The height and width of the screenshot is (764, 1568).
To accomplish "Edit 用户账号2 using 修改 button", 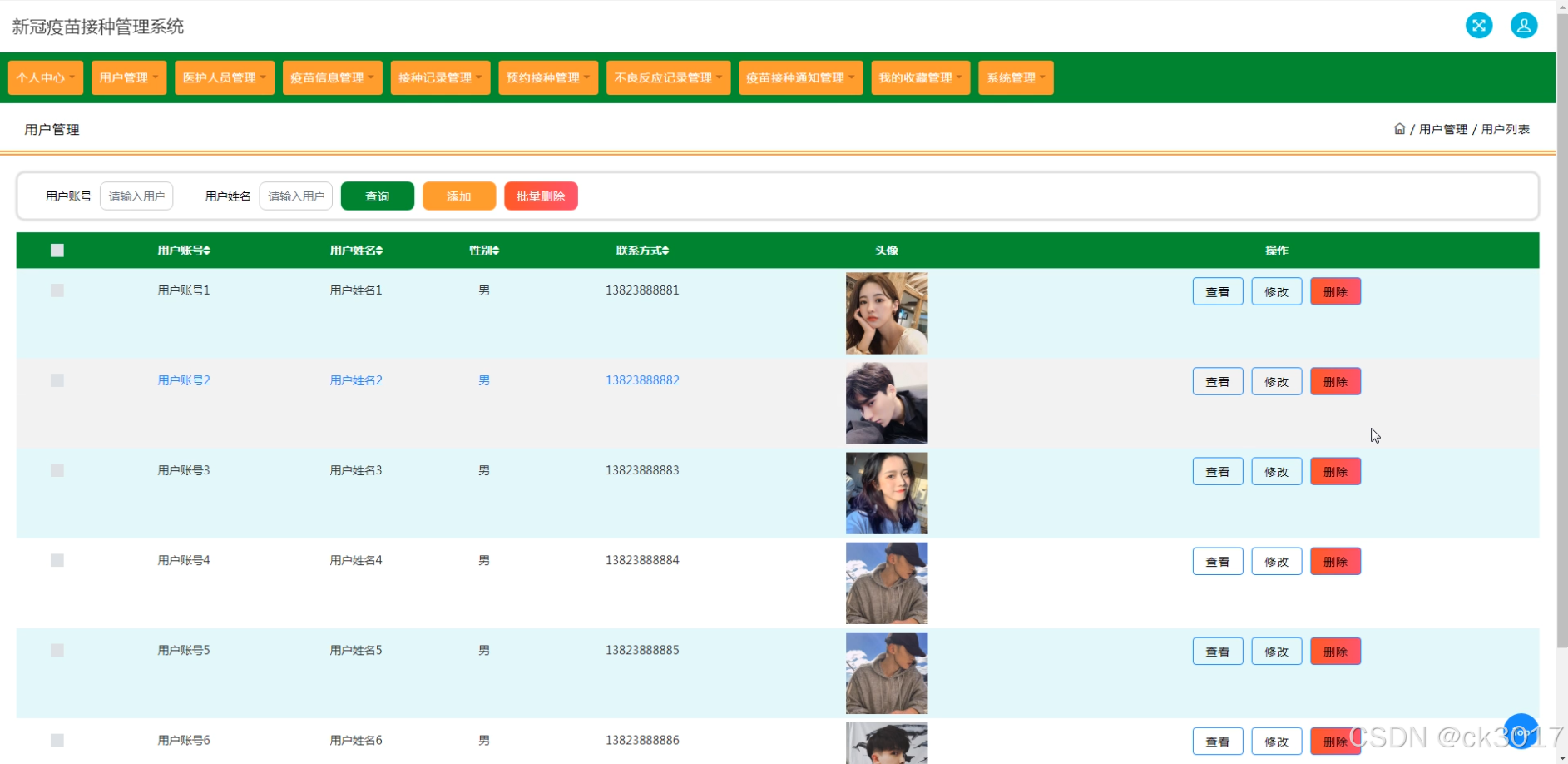I will point(1277,381).
